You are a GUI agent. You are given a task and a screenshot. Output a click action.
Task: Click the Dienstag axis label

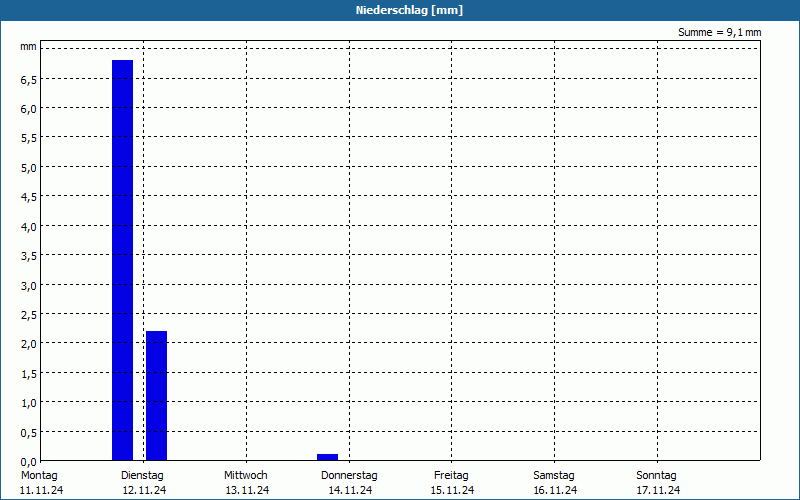pos(142,476)
